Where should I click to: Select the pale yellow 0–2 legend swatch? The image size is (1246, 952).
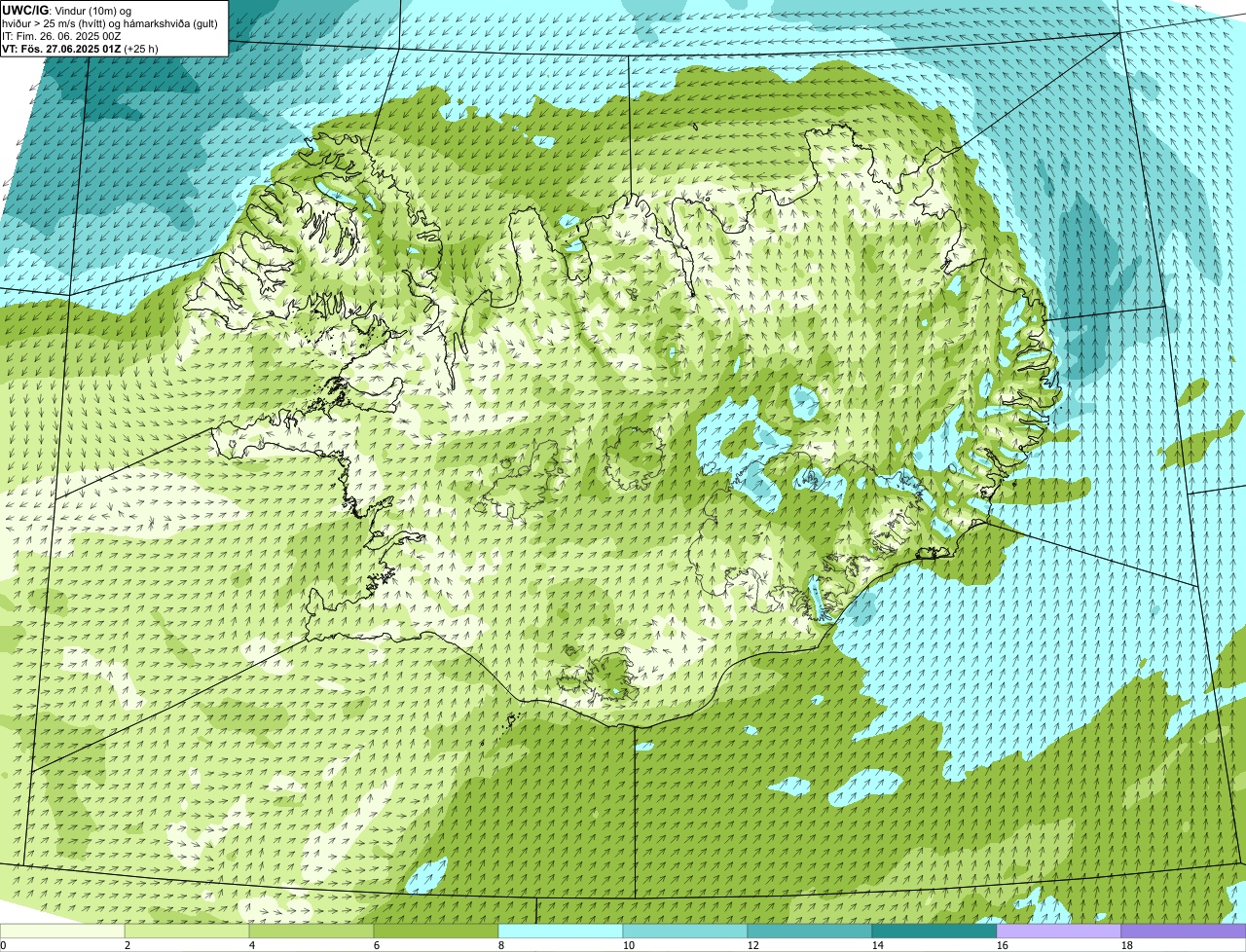62,931
